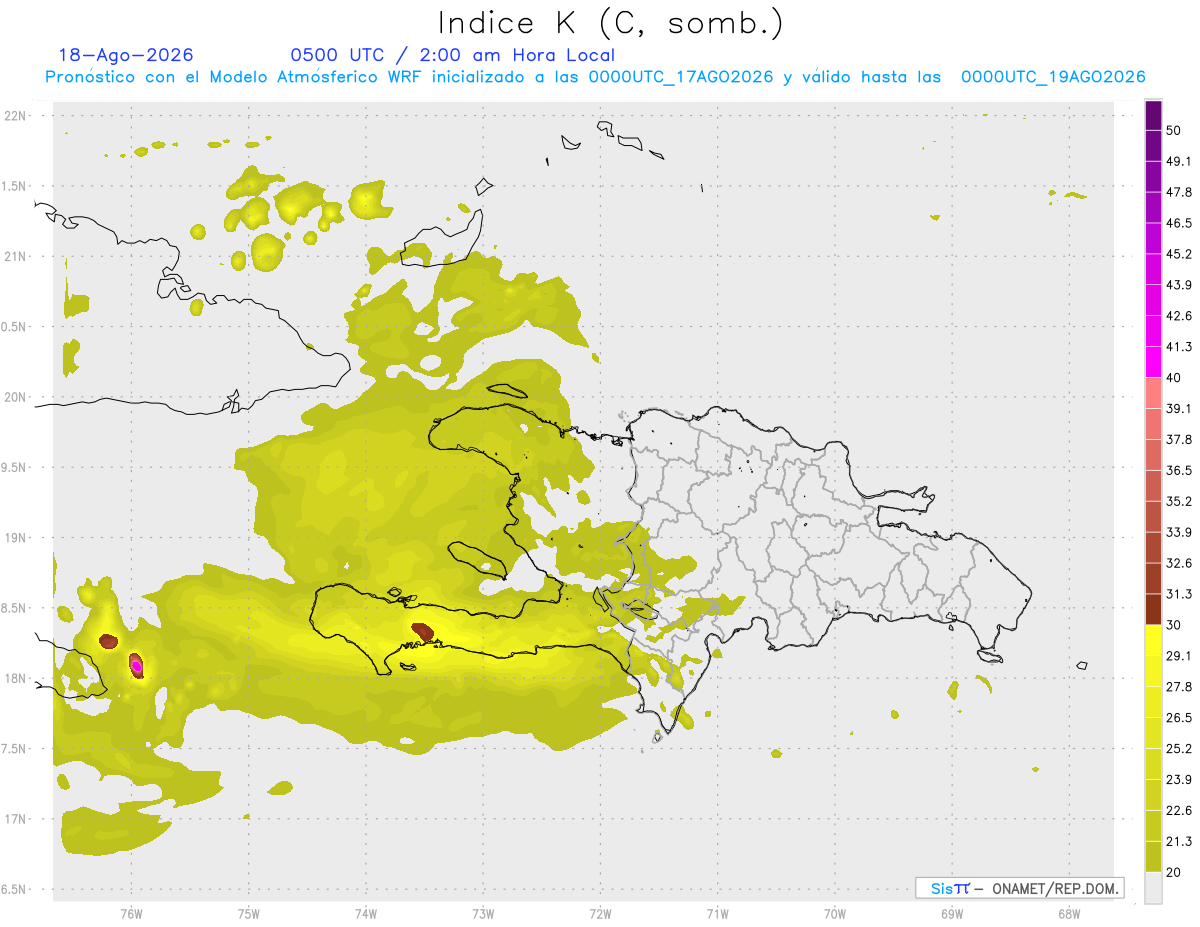
Task: Pick the dark brown legend band between 30 and 31.3
Action: coord(1153,609)
